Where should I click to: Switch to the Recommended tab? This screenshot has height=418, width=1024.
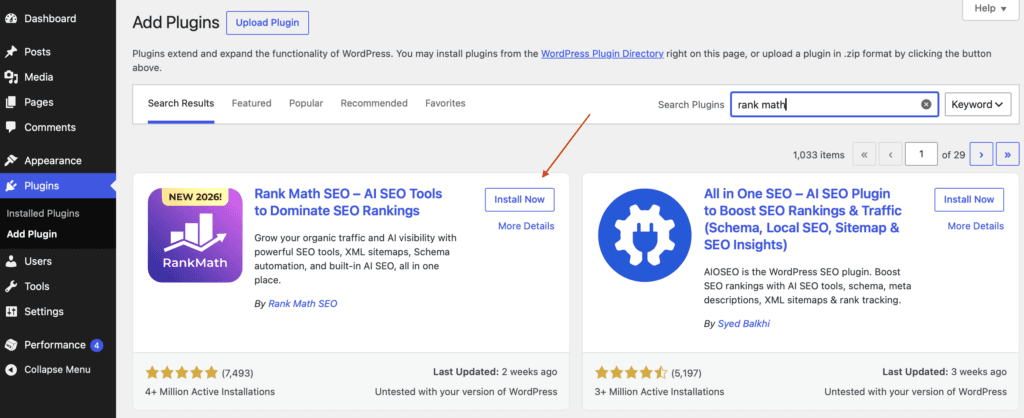click(x=374, y=103)
